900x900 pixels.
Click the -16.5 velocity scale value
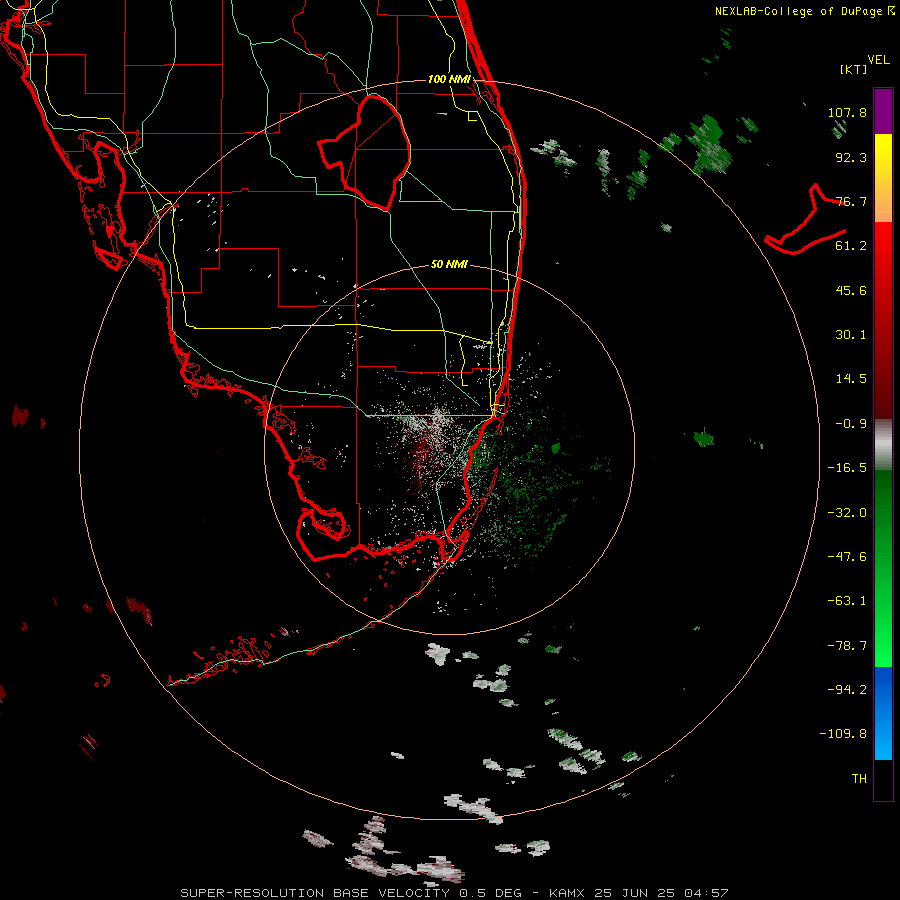(847, 468)
